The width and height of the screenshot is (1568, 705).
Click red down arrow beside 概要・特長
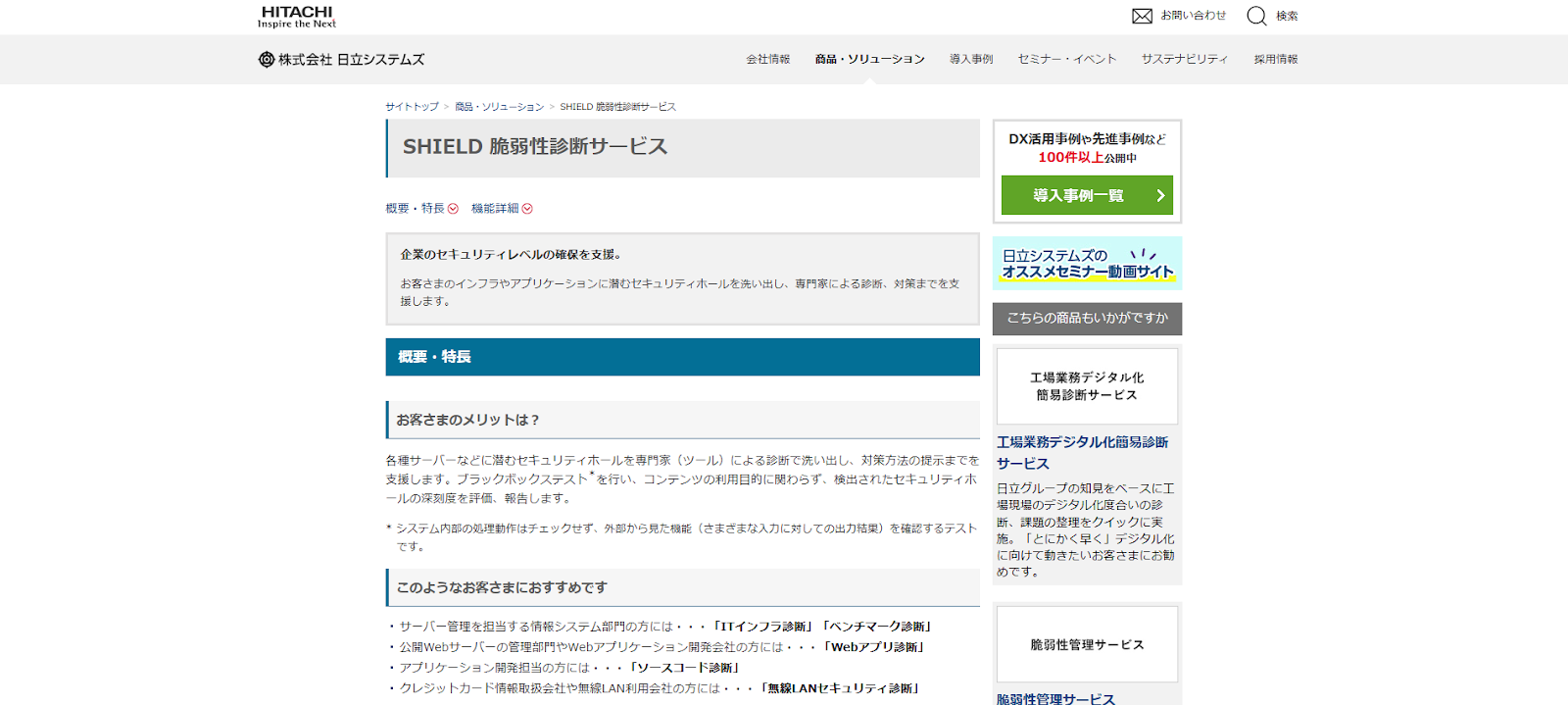[x=453, y=209]
